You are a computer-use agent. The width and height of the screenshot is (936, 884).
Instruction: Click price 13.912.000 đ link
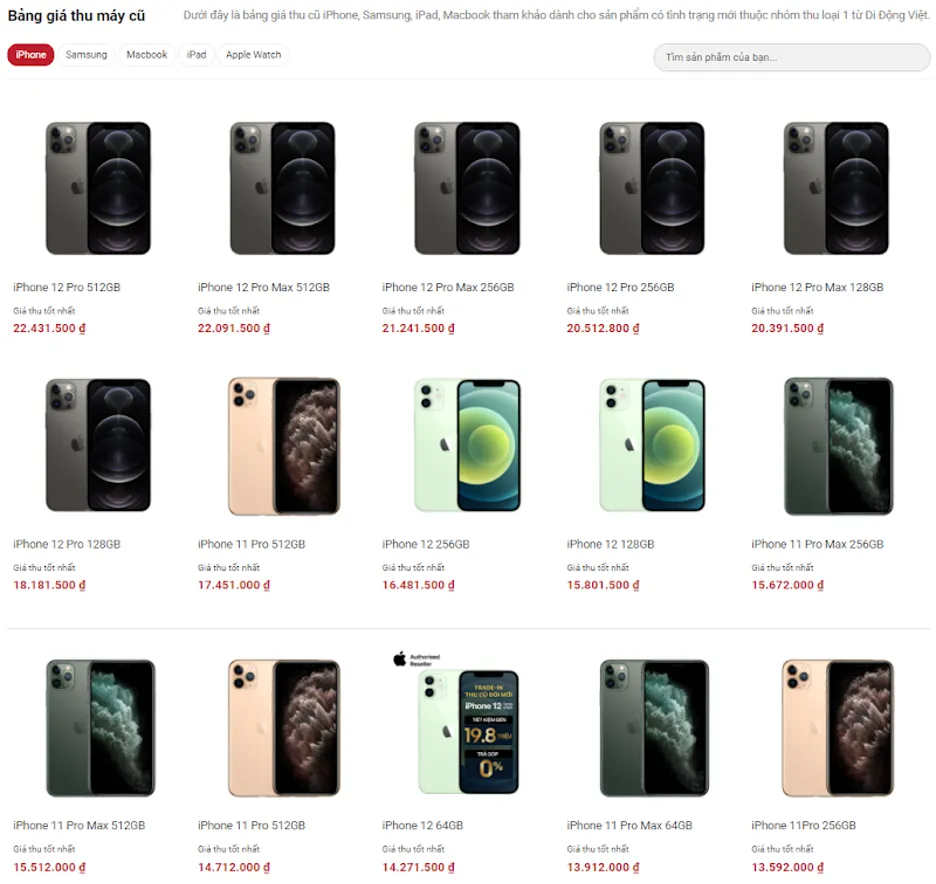604,866
